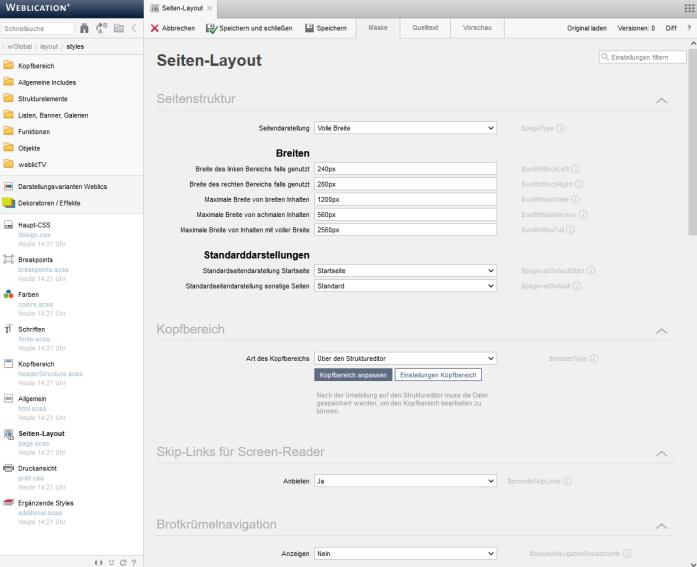The image size is (697, 567).
Task: Click the Schnellsuche search field
Action: [37, 28]
